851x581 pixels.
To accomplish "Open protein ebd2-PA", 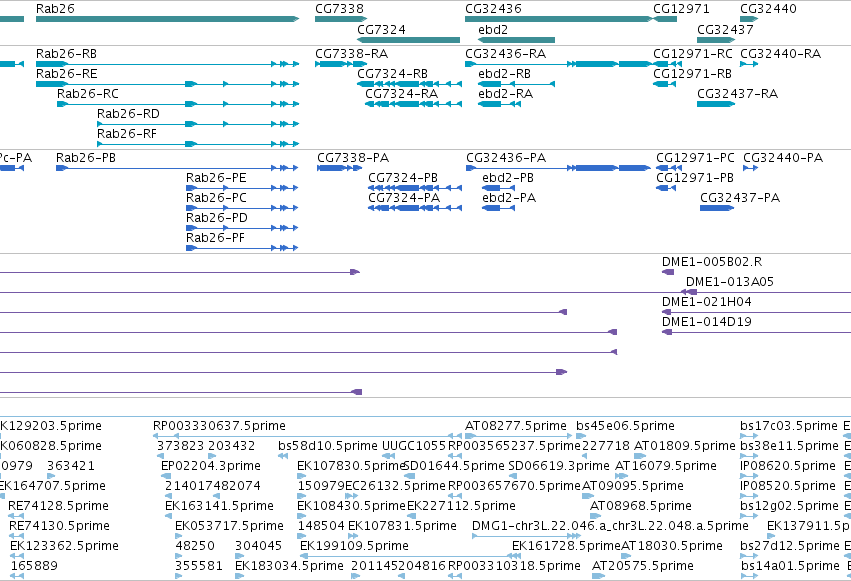I will [x=509, y=198].
